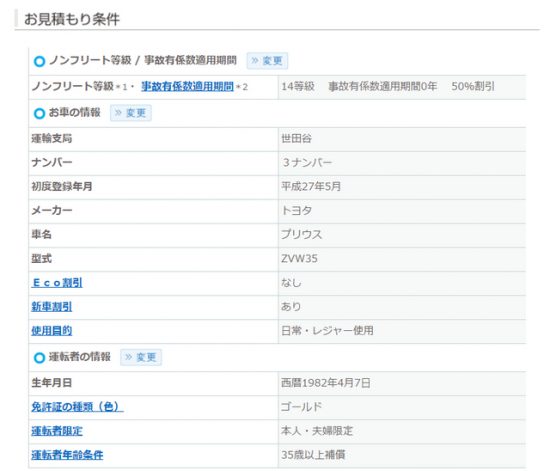Select the value プリウス
The height and width of the screenshot is (471, 550).
click(x=302, y=234)
